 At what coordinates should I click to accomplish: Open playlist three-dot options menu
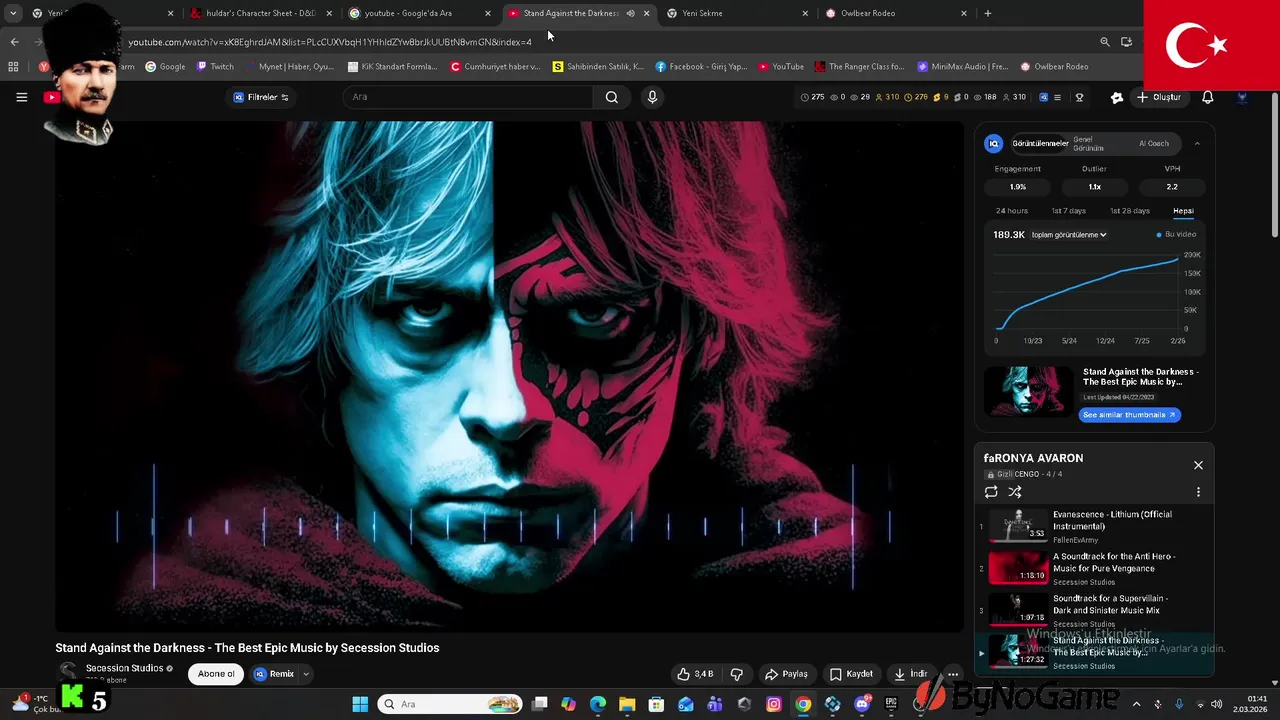1198,492
